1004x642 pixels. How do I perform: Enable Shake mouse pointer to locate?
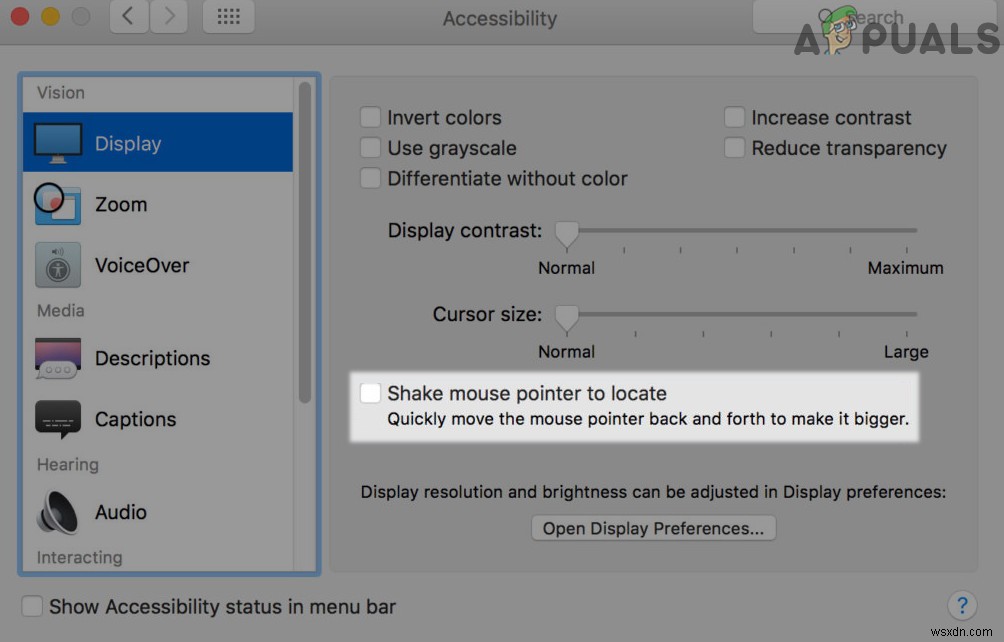click(370, 393)
